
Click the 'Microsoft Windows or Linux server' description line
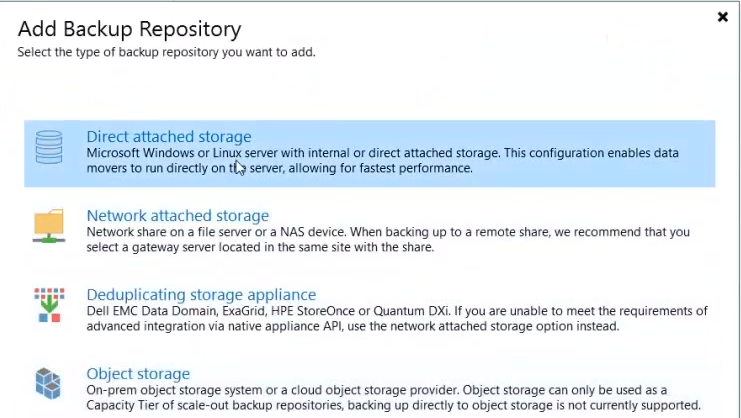click(382, 153)
